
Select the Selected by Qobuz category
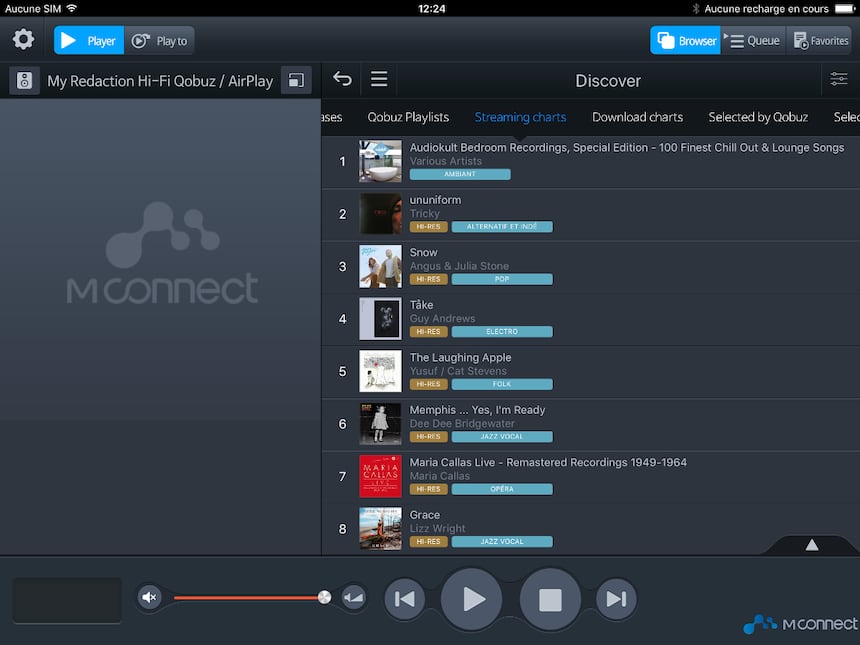tap(758, 117)
